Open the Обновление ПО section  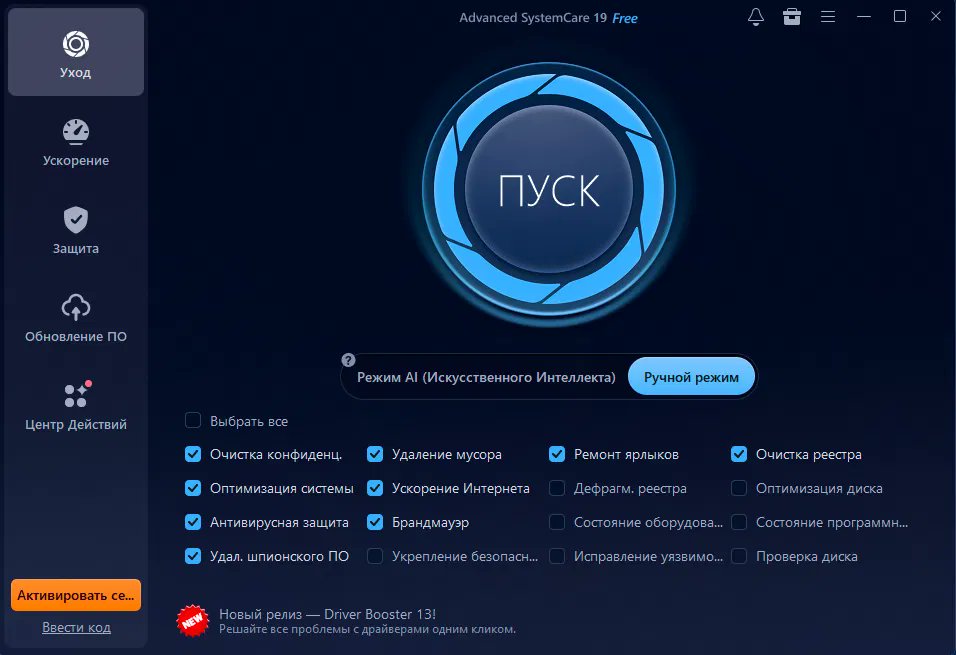(x=75, y=318)
